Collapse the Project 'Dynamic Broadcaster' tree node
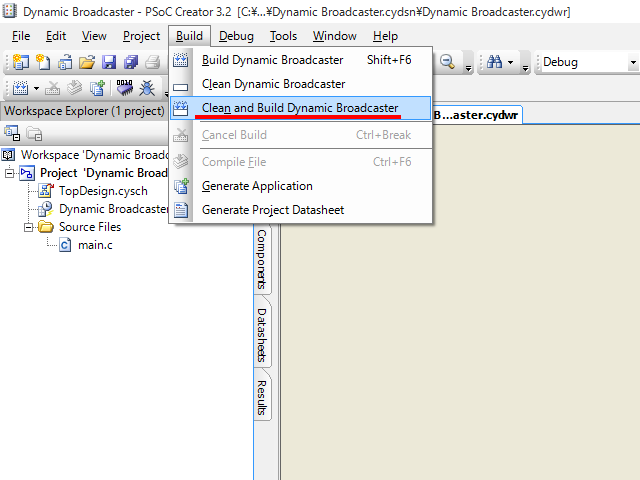Viewport: 640px width, 480px height. tap(9, 173)
